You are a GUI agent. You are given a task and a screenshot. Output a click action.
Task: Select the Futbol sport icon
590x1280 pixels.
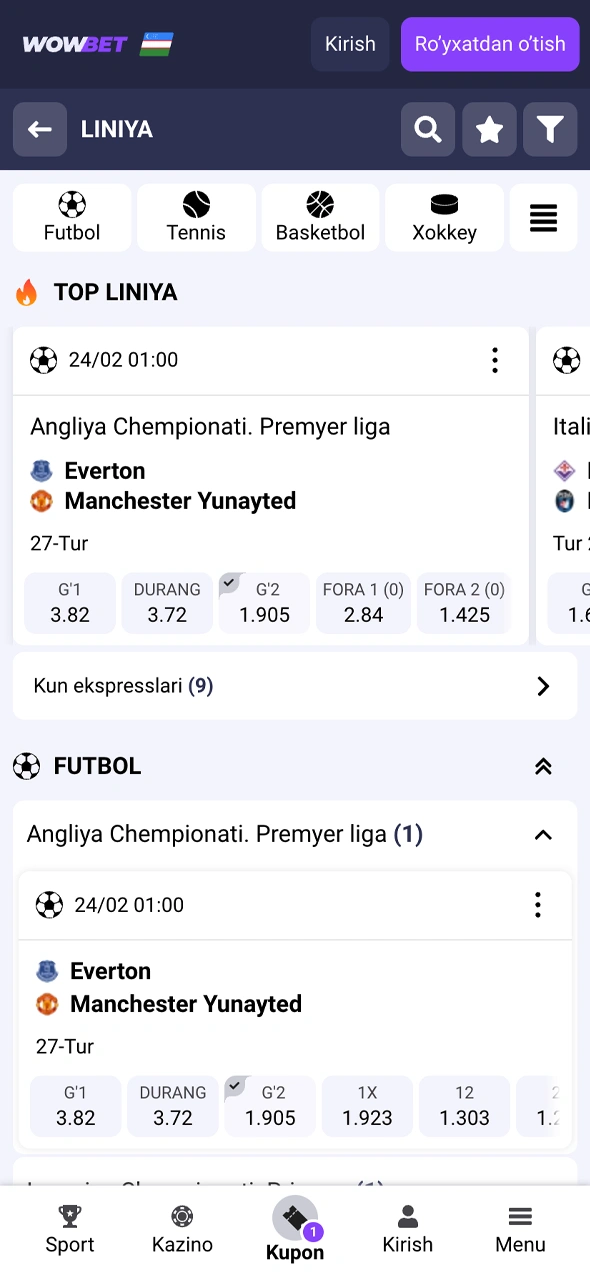point(71,217)
